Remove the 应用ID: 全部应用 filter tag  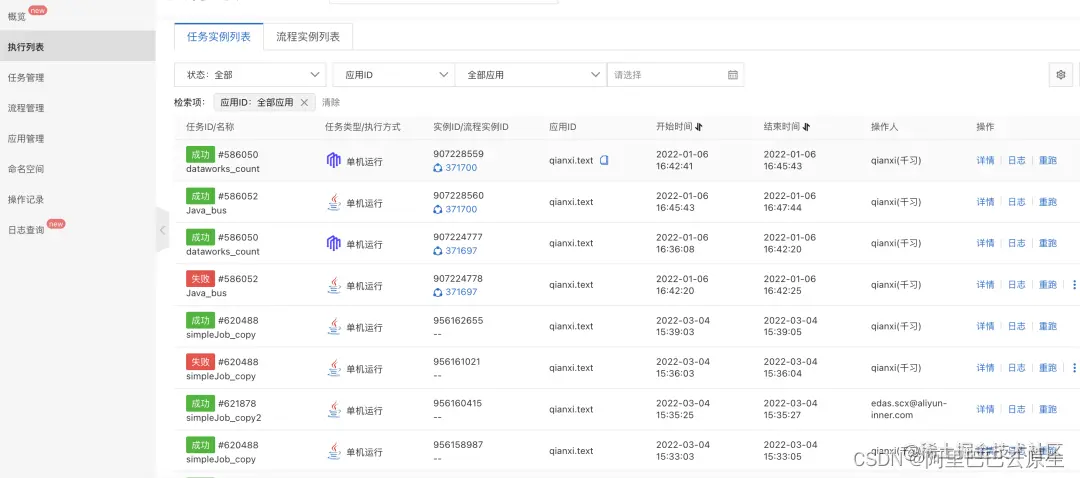[304, 102]
